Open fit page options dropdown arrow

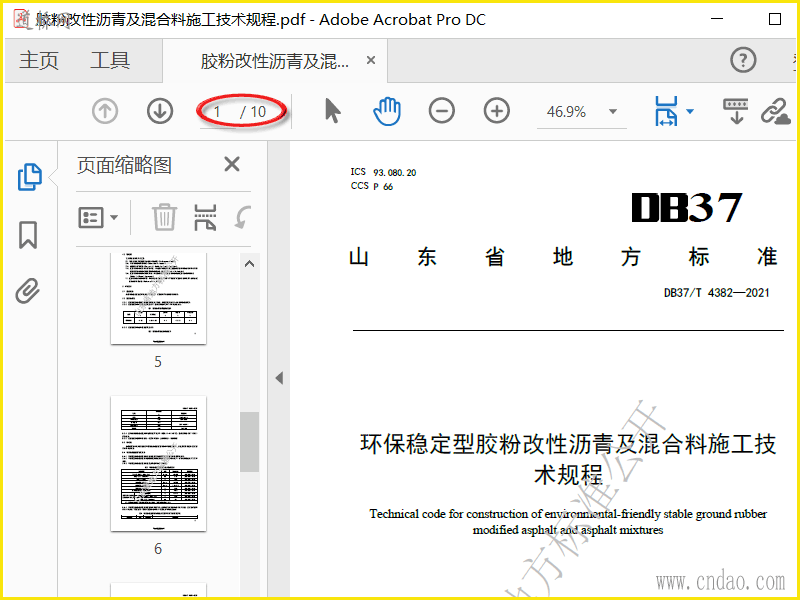(690, 111)
